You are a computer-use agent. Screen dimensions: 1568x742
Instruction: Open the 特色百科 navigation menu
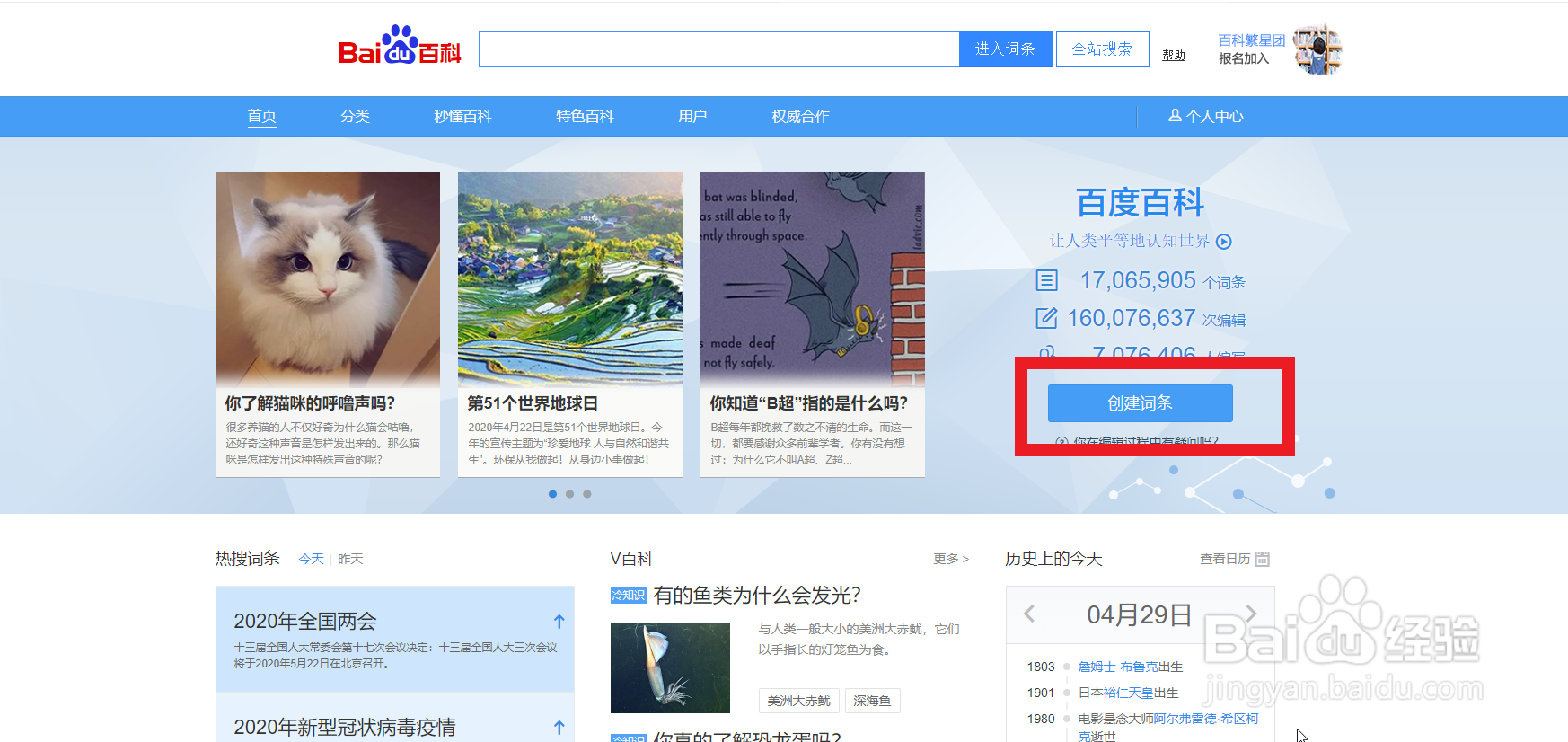coord(585,116)
